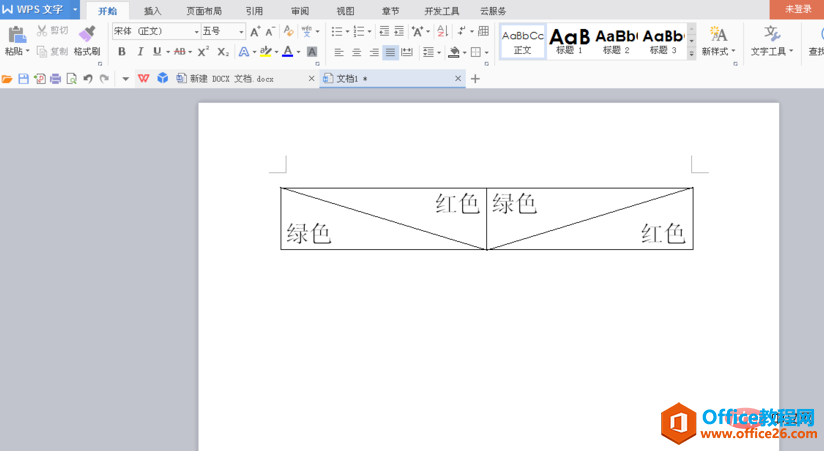Apply the 标题 1 heading style
The image size is (824, 451).
pos(569,41)
